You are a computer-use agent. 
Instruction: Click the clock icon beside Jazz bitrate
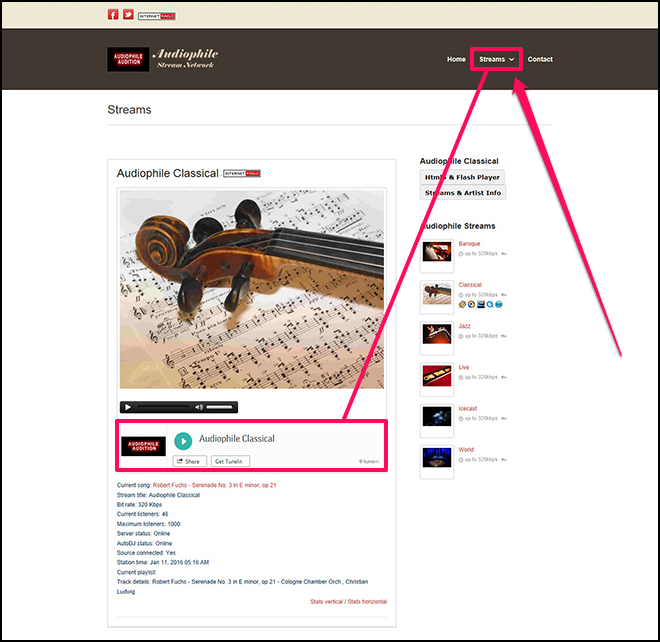pos(460,336)
